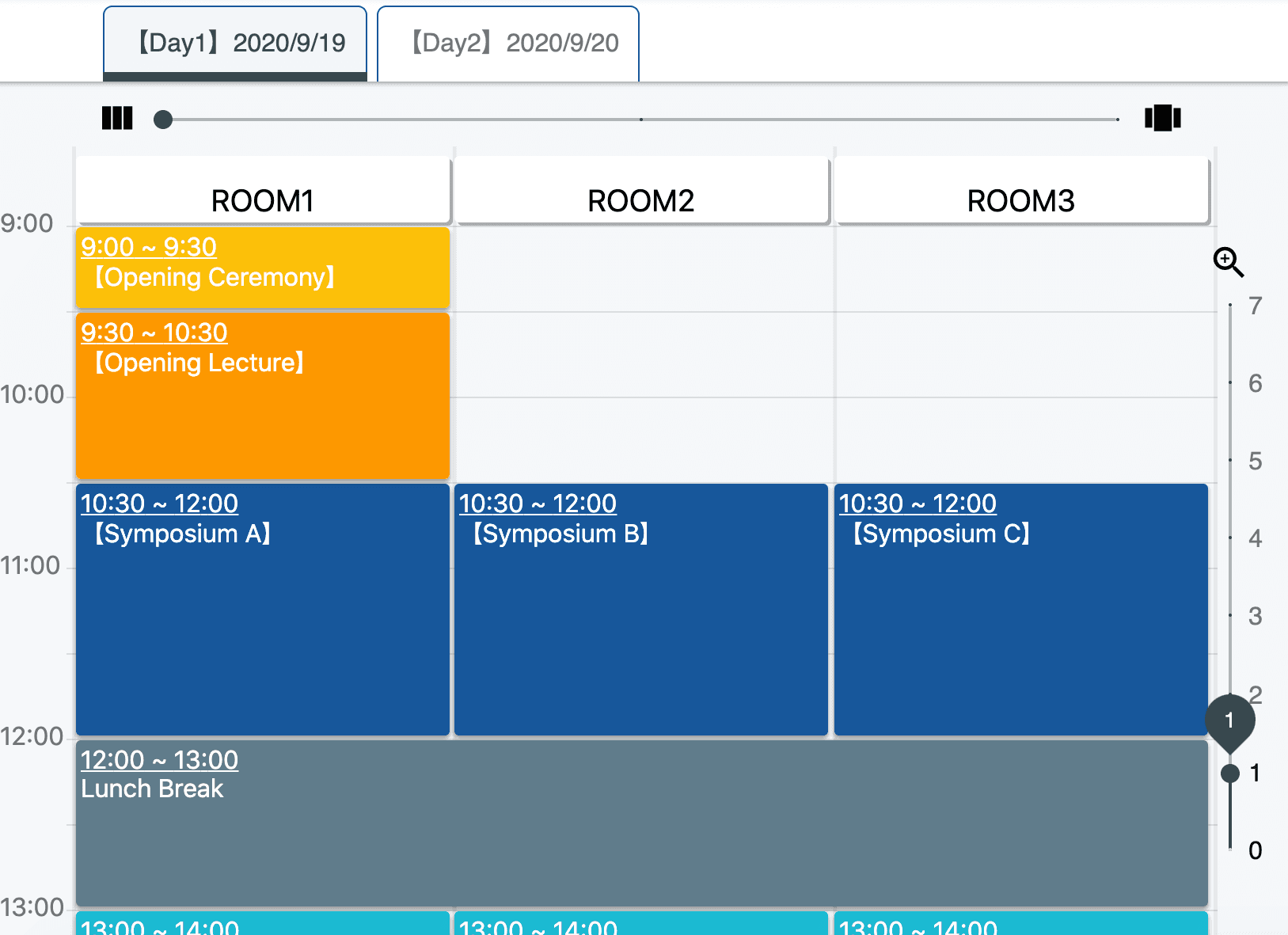Open the 12:00 ~ 13:00 Lunch Break link

click(x=159, y=760)
